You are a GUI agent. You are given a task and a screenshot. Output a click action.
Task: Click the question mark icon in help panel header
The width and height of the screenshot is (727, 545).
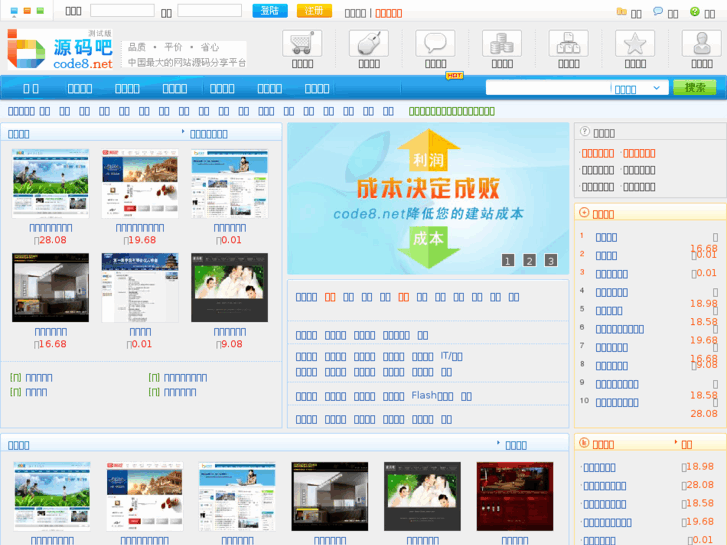tap(585, 132)
